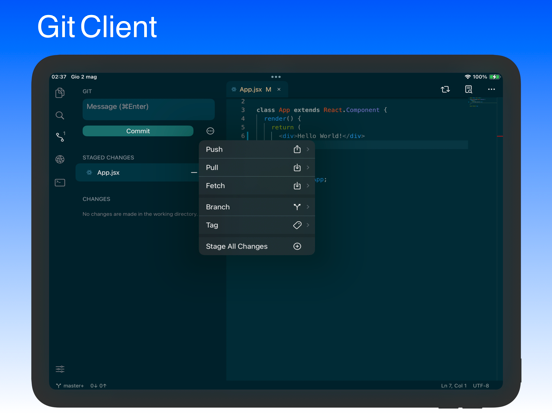
Task: Expand the Push submenu chevron
Action: tap(308, 149)
